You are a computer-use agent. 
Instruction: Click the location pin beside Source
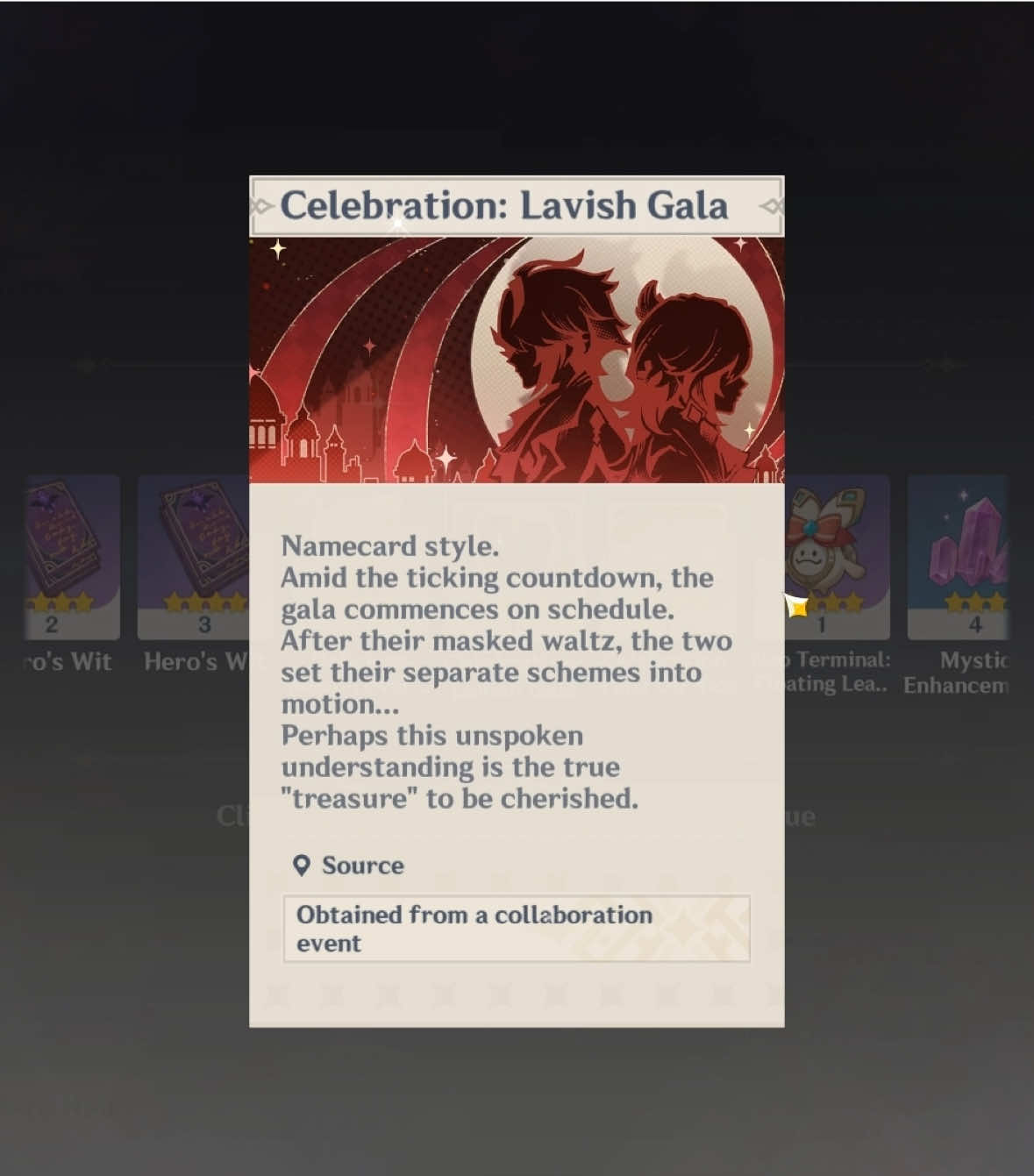(302, 866)
